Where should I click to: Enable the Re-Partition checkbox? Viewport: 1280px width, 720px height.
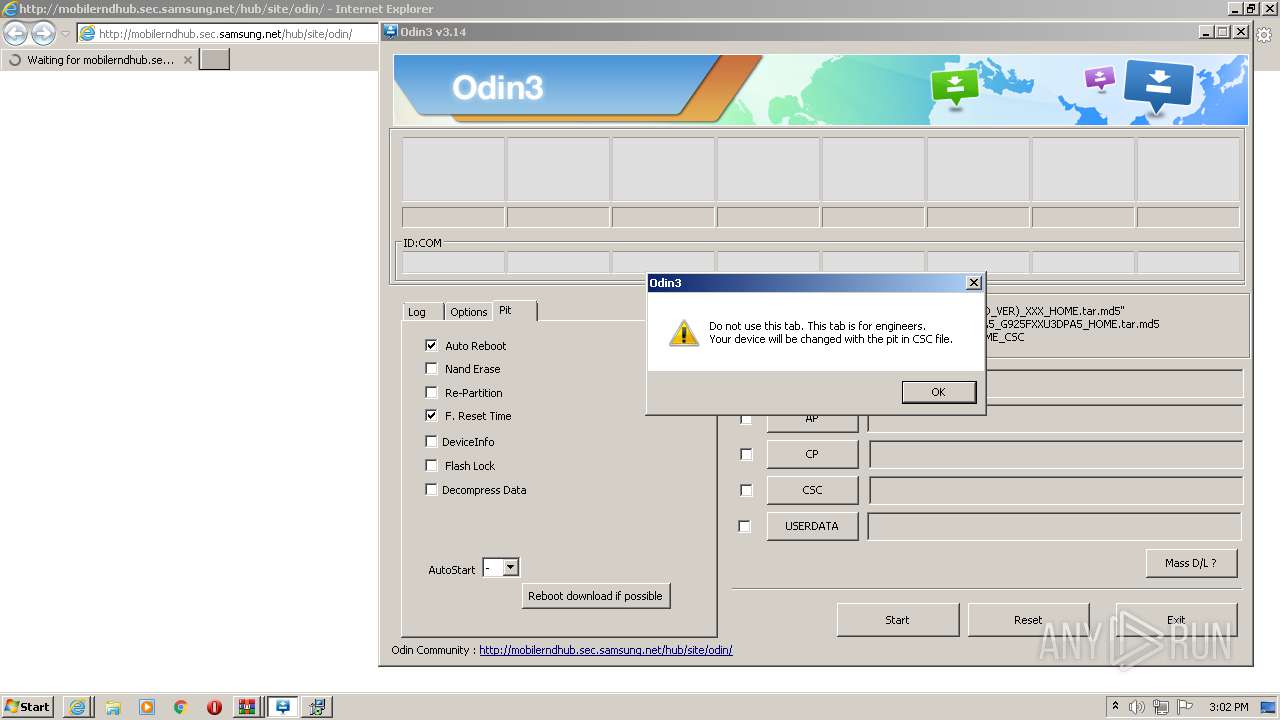click(x=431, y=392)
